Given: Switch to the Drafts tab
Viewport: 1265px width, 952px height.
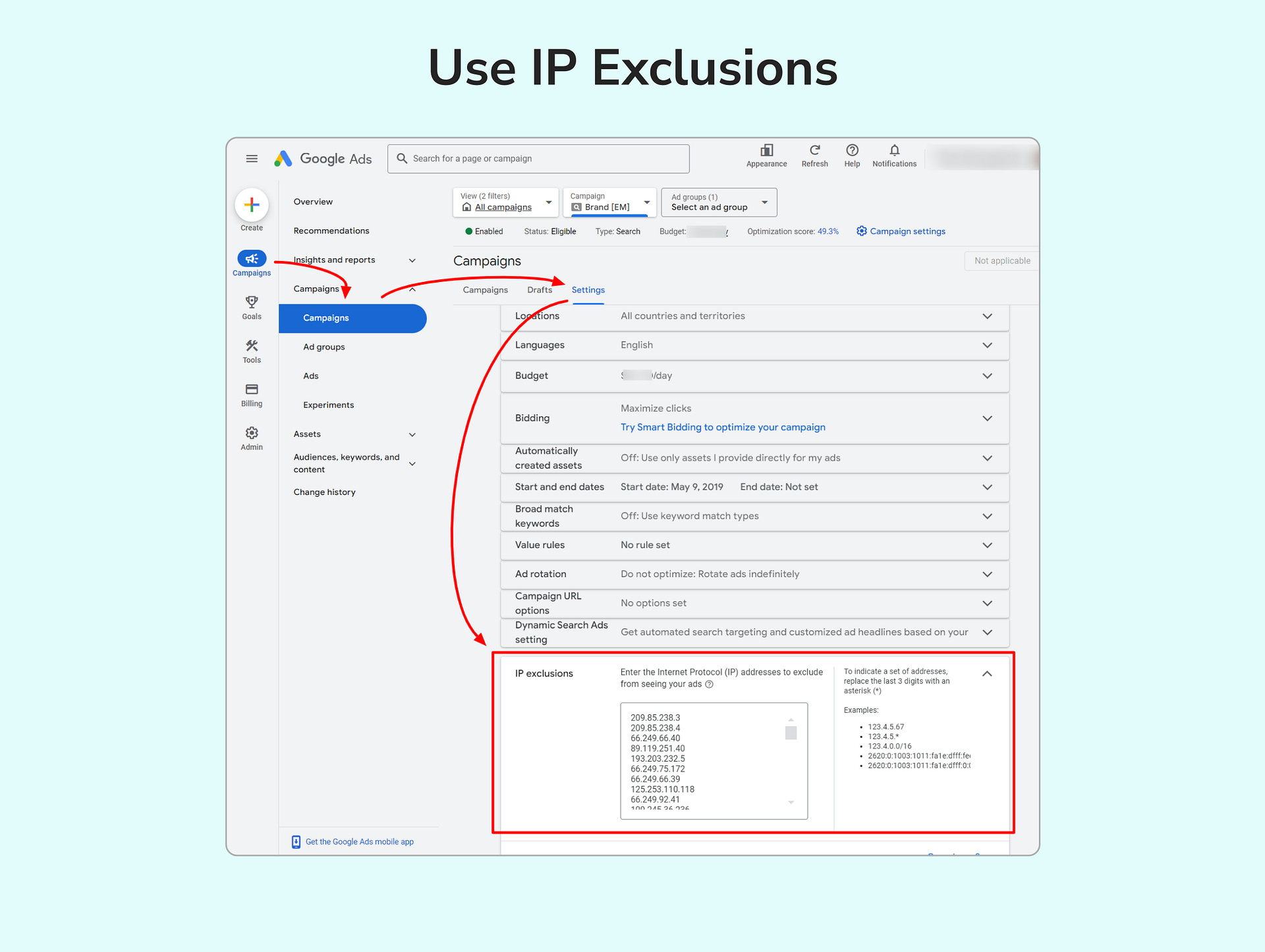Looking at the screenshot, I should [x=539, y=290].
